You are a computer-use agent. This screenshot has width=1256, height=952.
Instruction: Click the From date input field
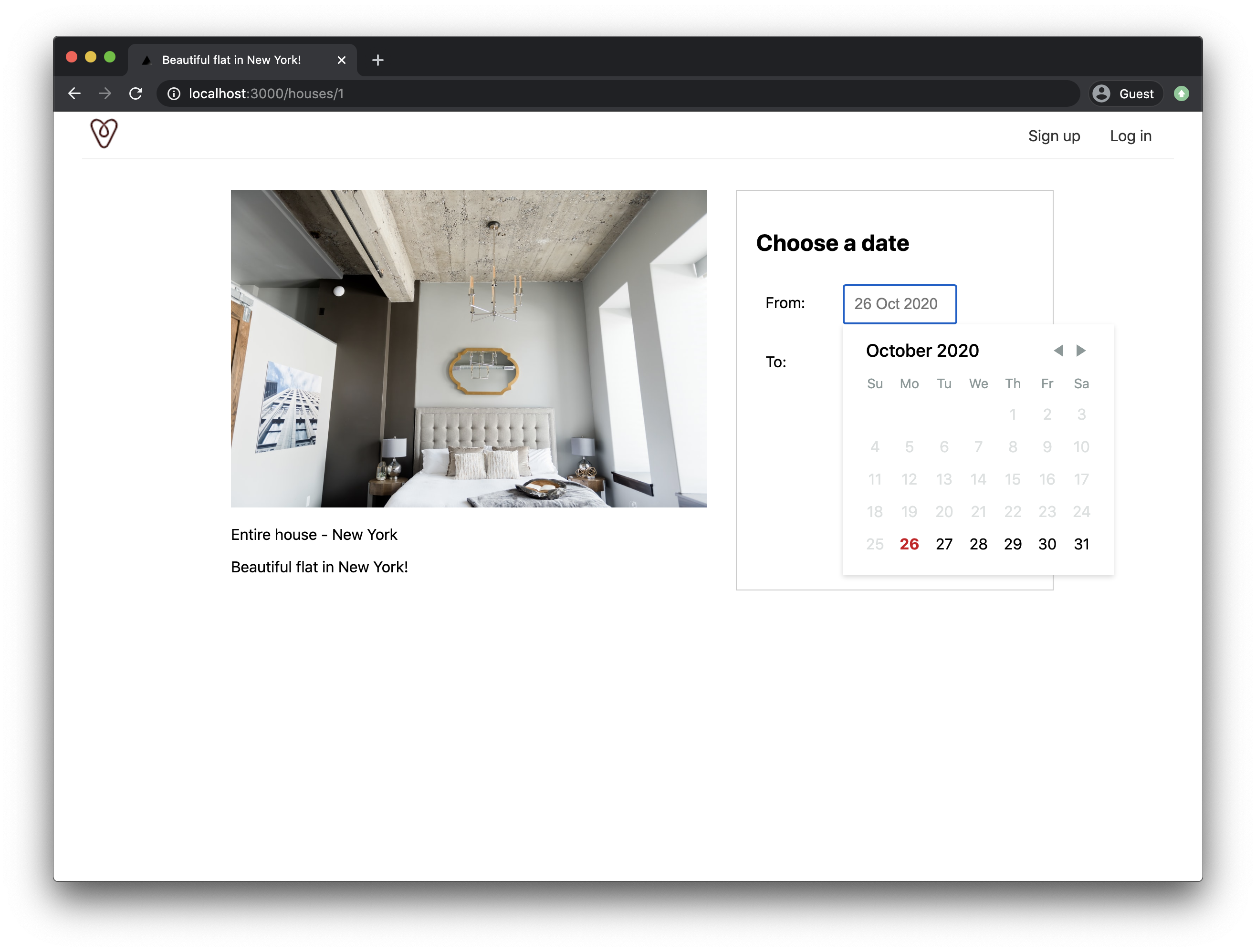(899, 304)
